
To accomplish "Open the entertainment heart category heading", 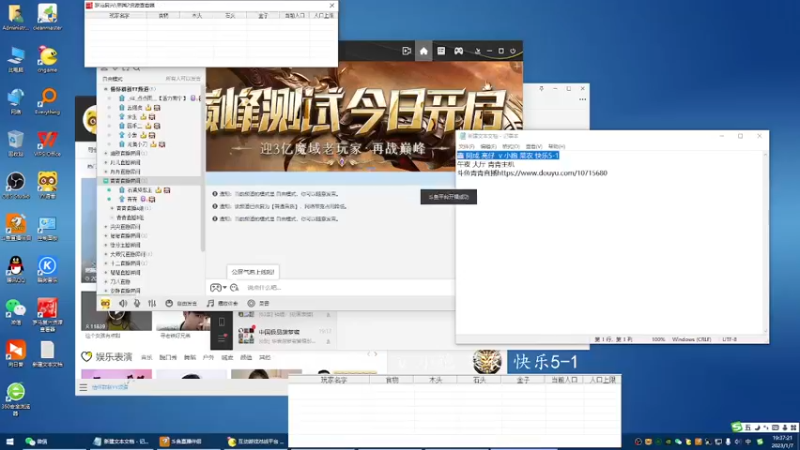I will 107,357.
